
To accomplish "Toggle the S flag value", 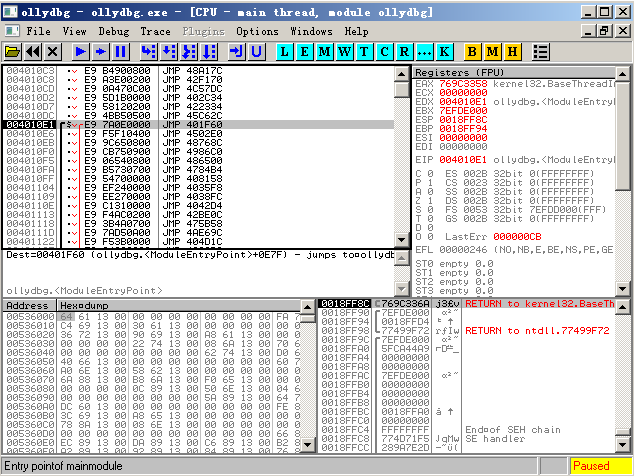I will (x=430, y=209).
